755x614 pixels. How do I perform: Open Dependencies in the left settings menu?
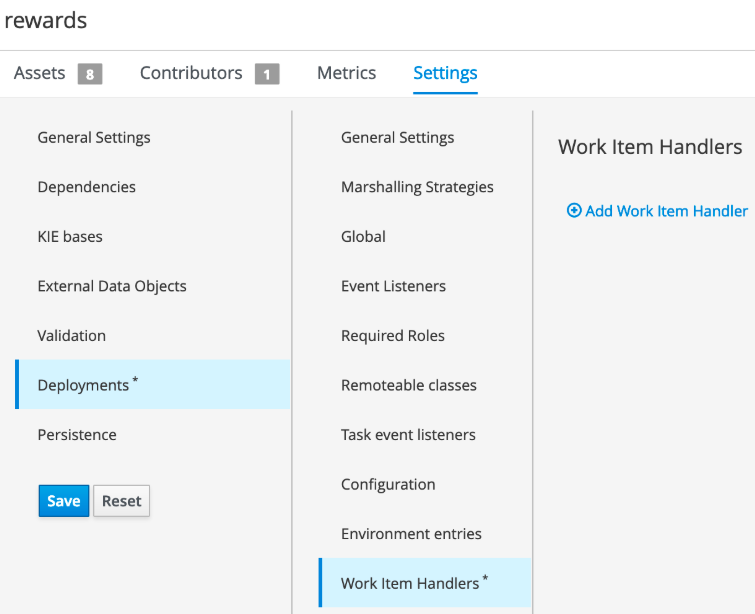pos(86,187)
